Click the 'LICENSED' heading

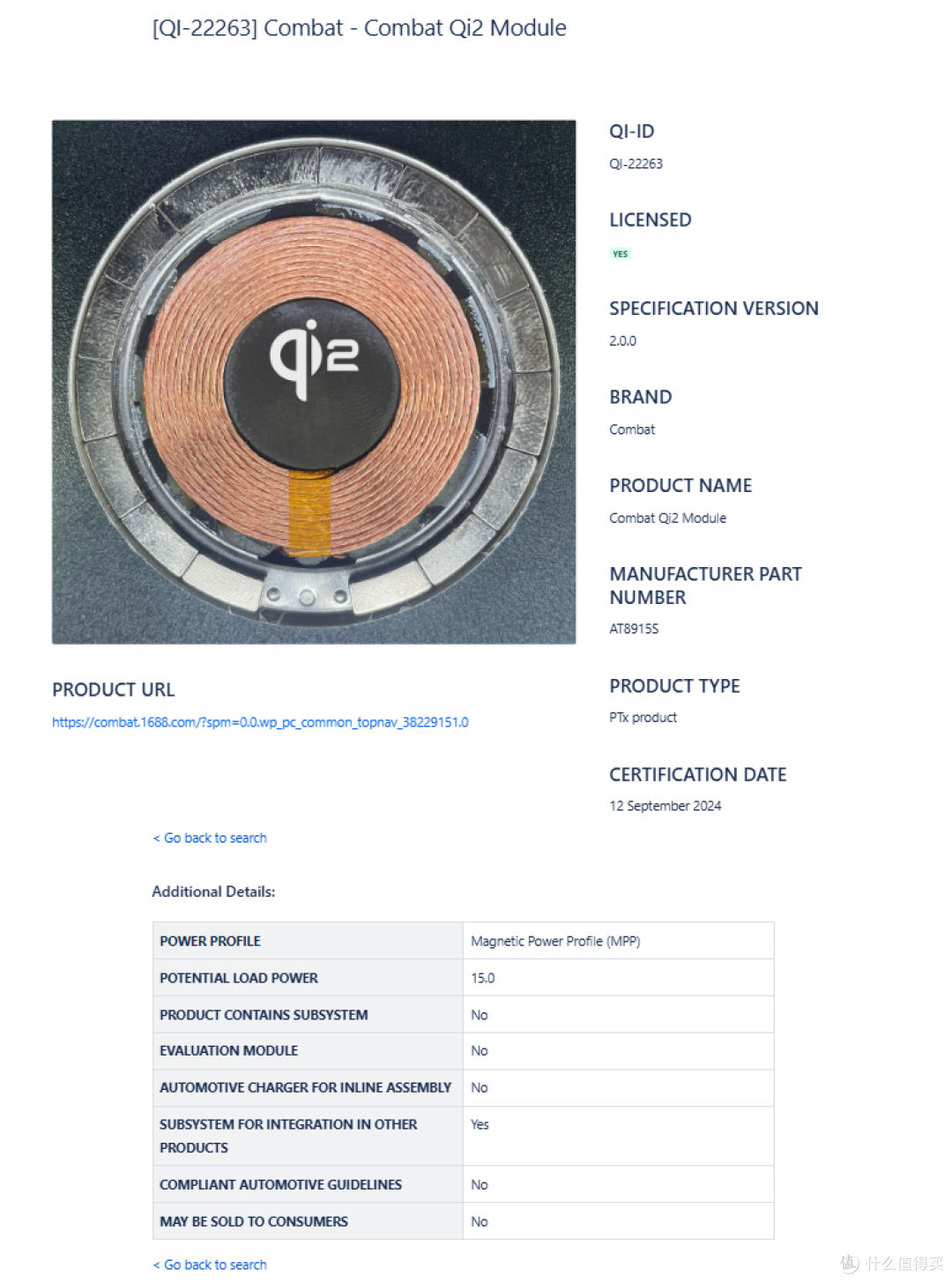(651, 220)
